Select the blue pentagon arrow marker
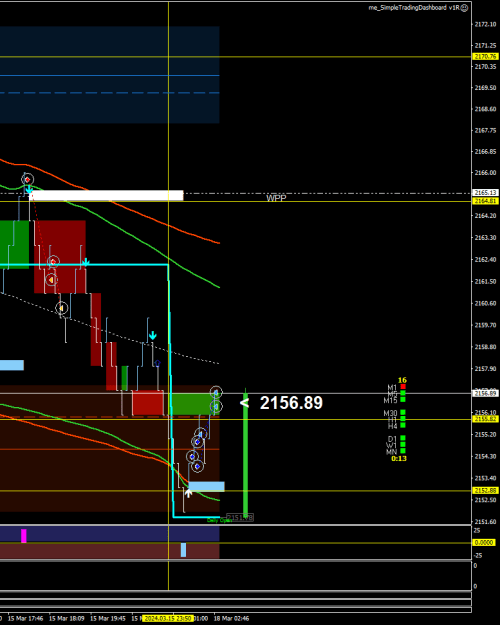The height and width of the screenshot is (625, 500). [157, 363]
